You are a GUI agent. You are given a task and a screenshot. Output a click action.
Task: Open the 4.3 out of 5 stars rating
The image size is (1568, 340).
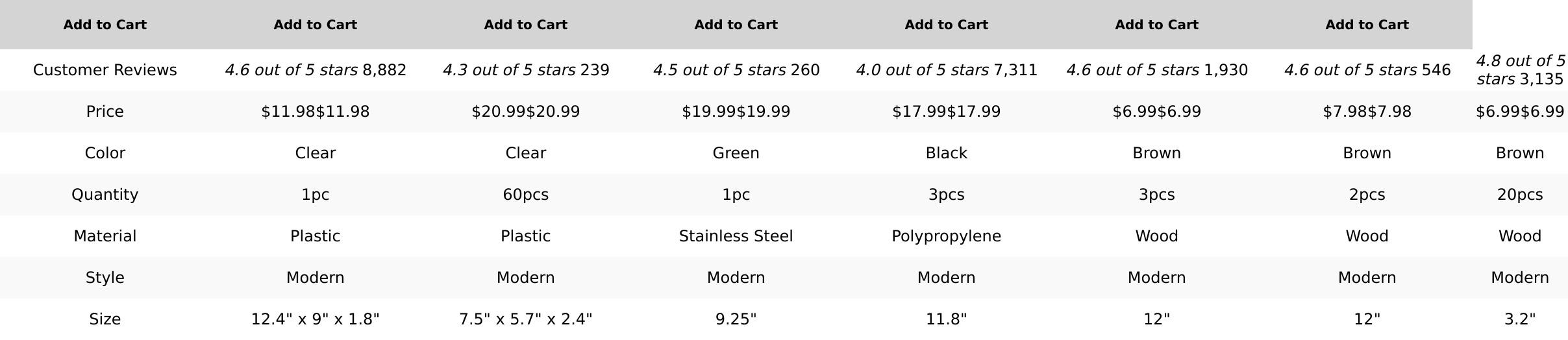click(x=526, y=70)
